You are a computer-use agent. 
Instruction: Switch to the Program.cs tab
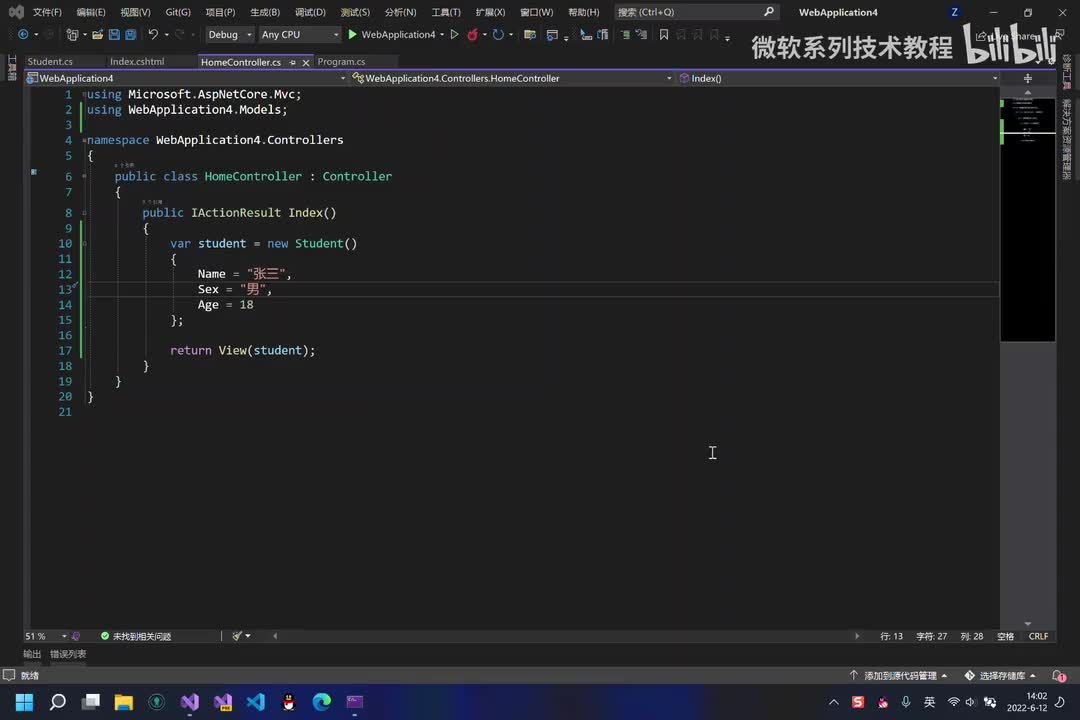(x=341, y=62)
